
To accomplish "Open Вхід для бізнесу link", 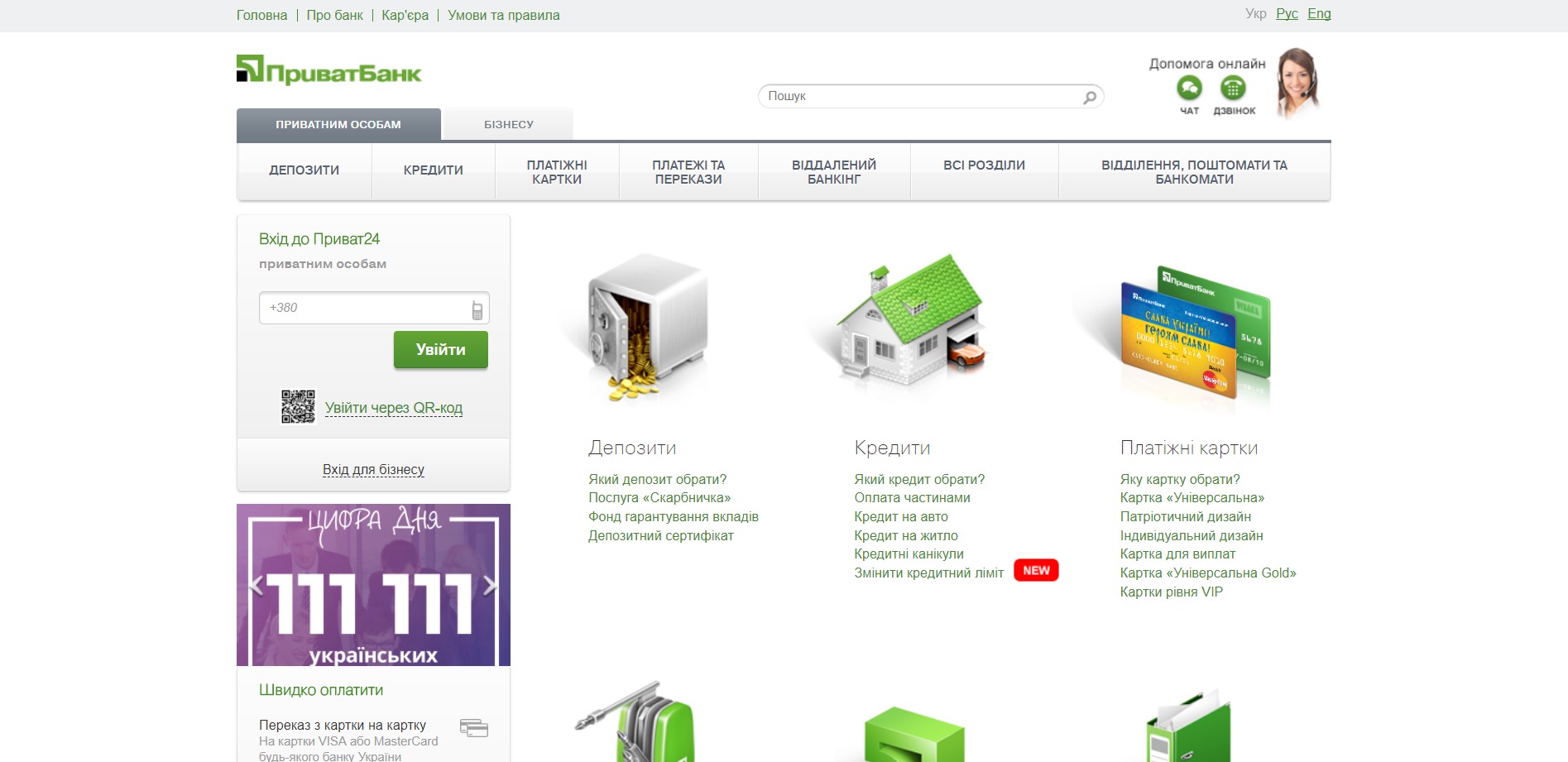I will 373,470.
